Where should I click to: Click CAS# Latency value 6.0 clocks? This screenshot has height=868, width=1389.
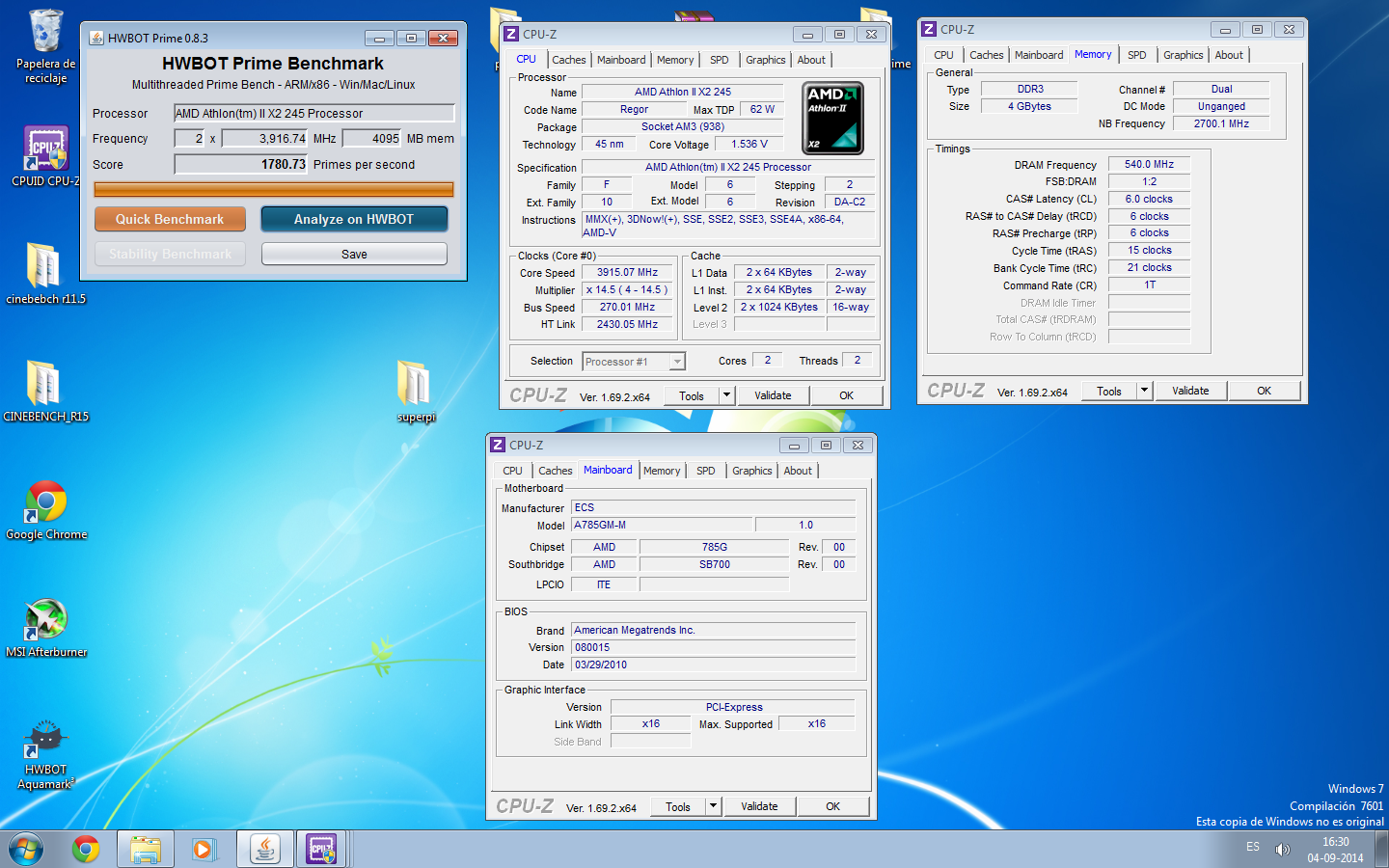point(1149,199)
